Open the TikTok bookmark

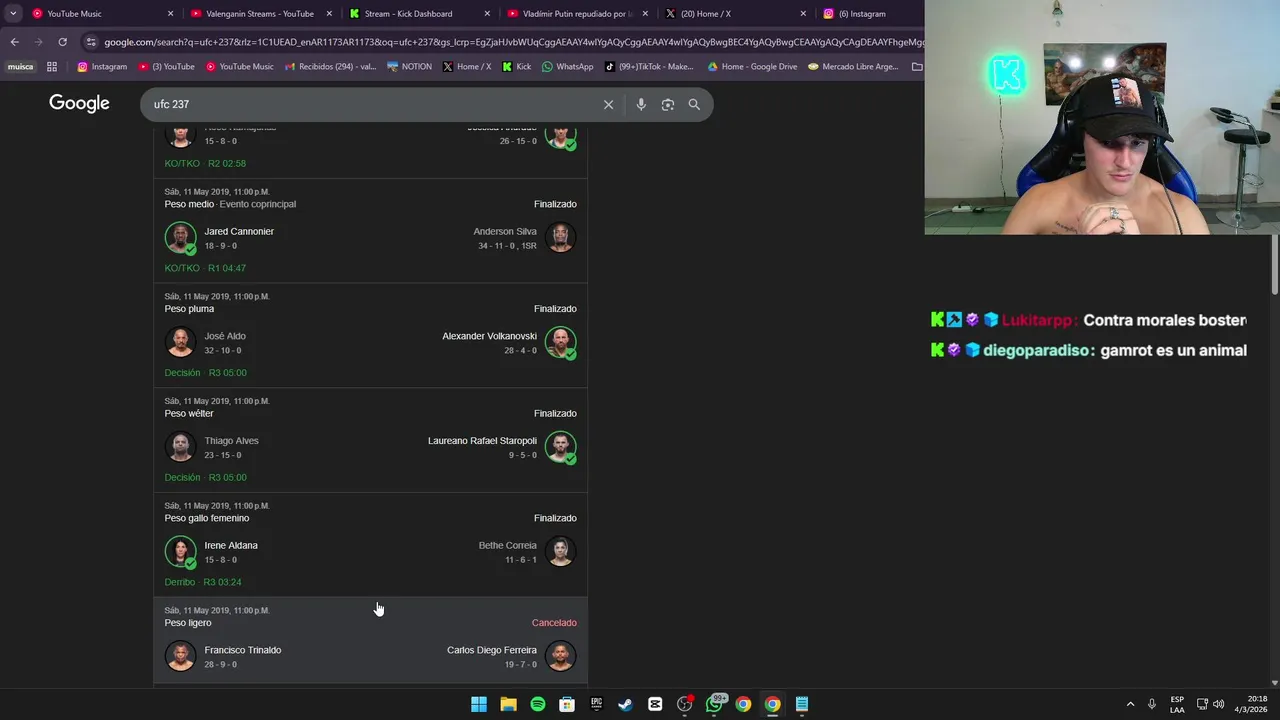(x=648, y=67)
